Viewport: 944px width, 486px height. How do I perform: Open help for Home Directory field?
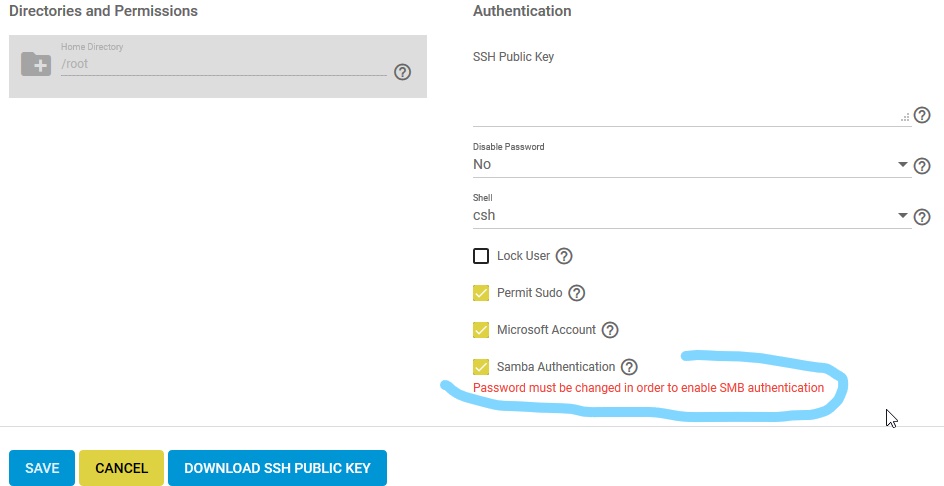click(402, 72)
